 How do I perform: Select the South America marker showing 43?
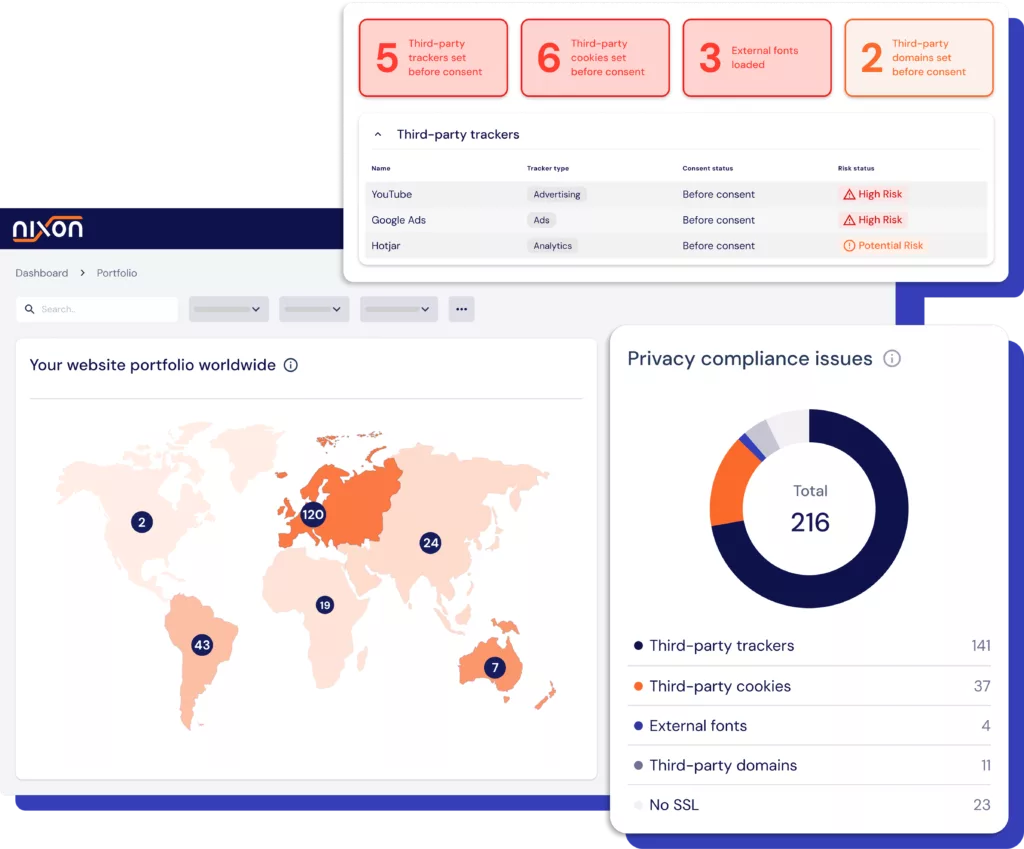tap(202, 645)
